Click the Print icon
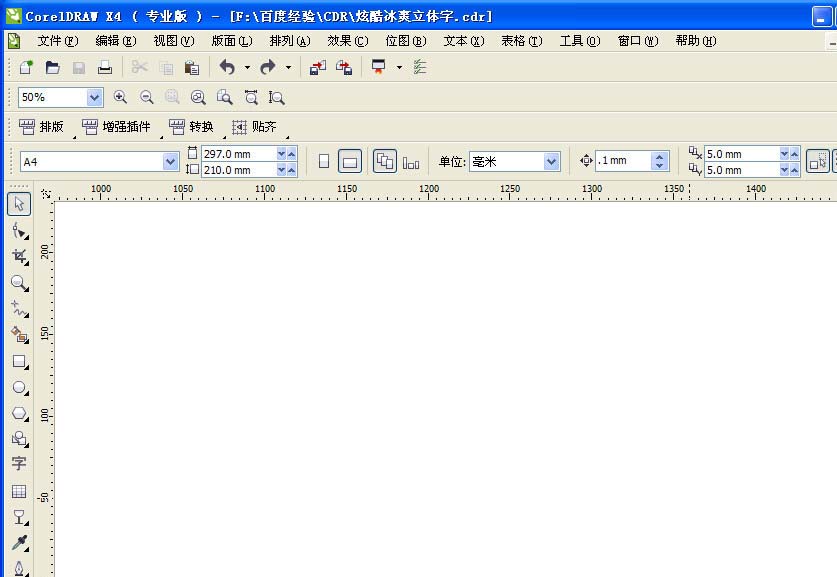Image resolution: width=837 pixels, height=577 pixels. 105,67
